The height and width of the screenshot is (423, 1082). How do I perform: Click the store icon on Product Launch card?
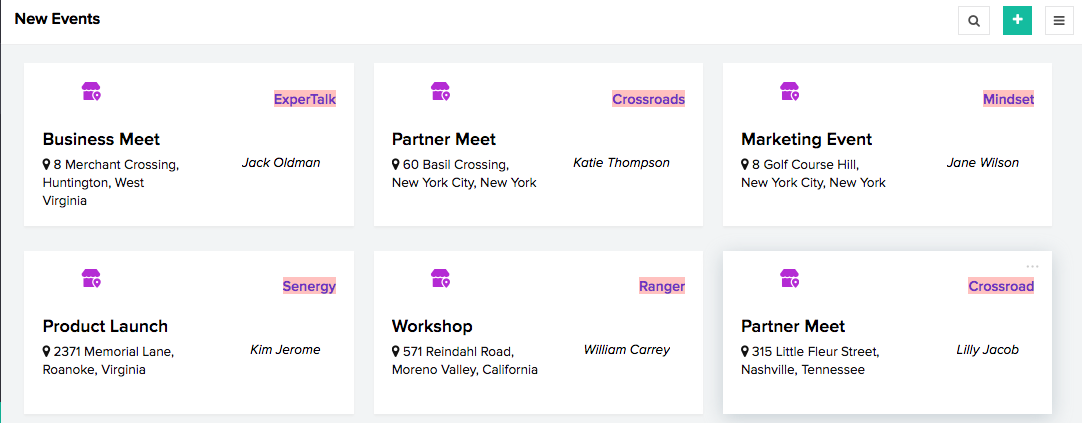[92, 279]
